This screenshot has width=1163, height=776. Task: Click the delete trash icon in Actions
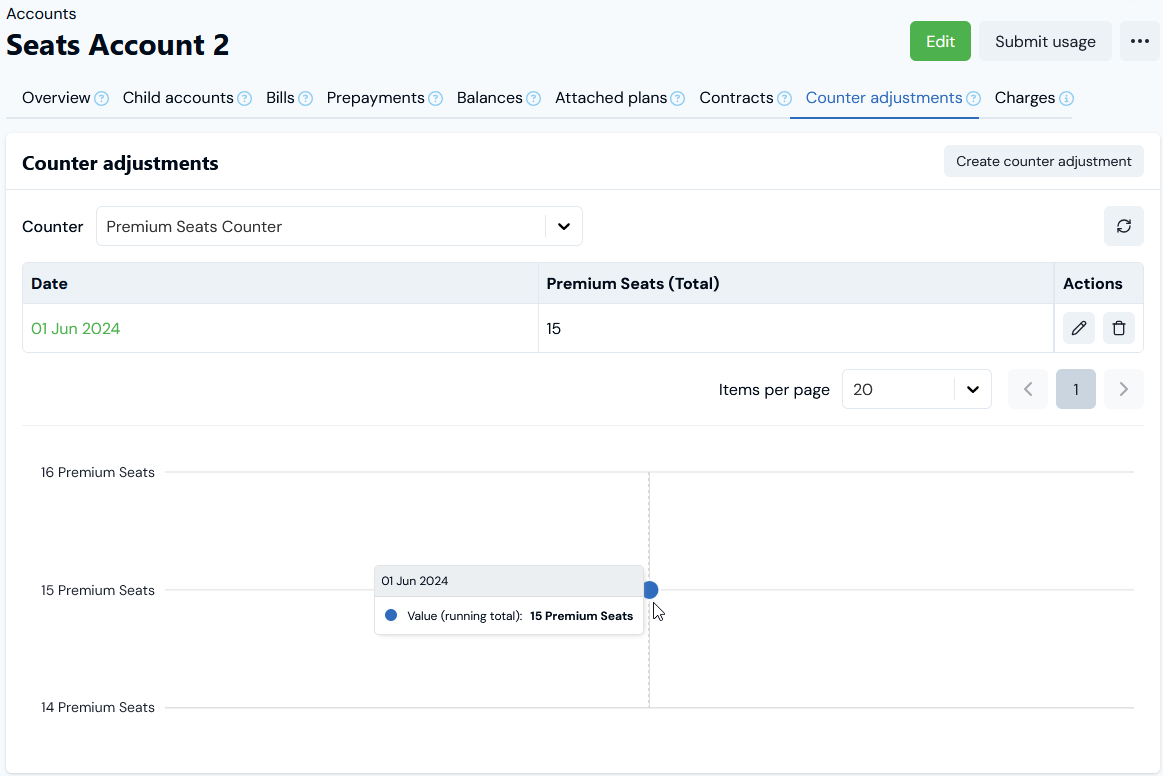[x=1118, y=328]
